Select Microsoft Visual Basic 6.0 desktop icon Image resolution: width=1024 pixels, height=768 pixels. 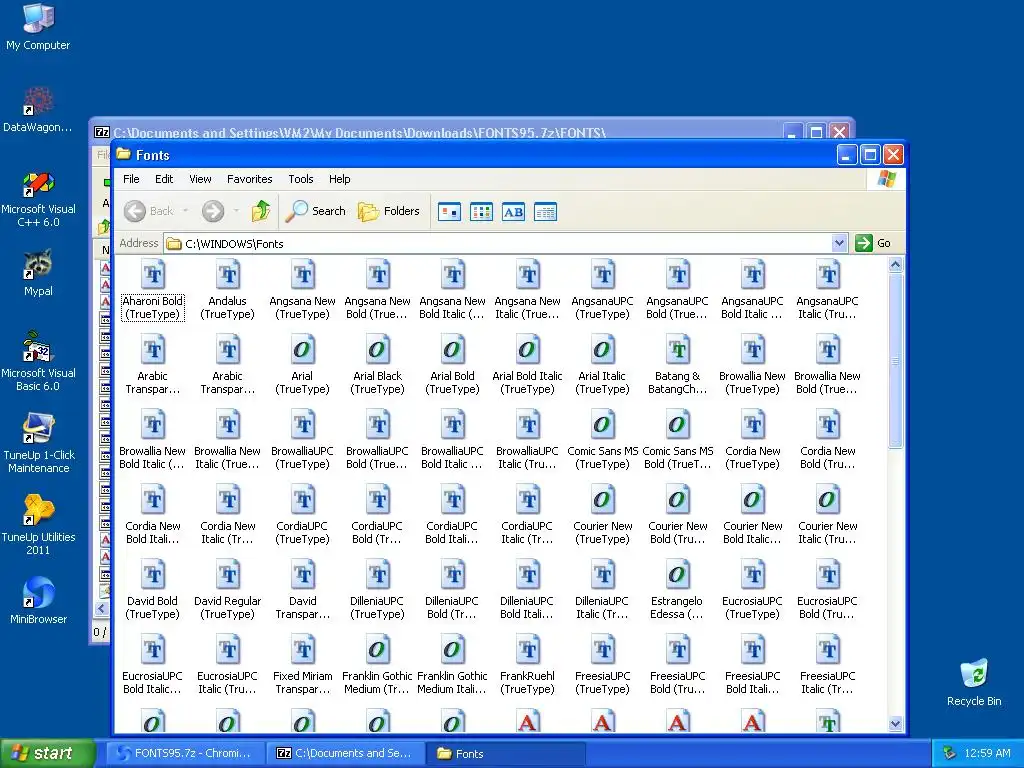pyautogui.click(x=38, y=361)
